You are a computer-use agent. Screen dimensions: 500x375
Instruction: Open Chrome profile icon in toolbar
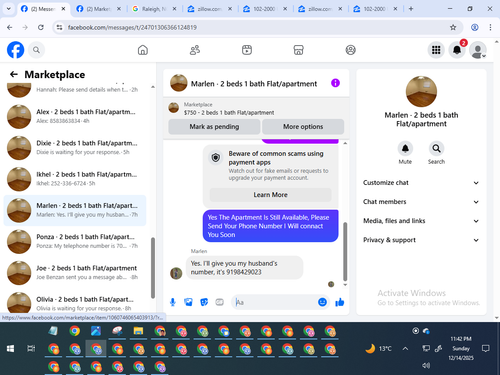(475, 27)
